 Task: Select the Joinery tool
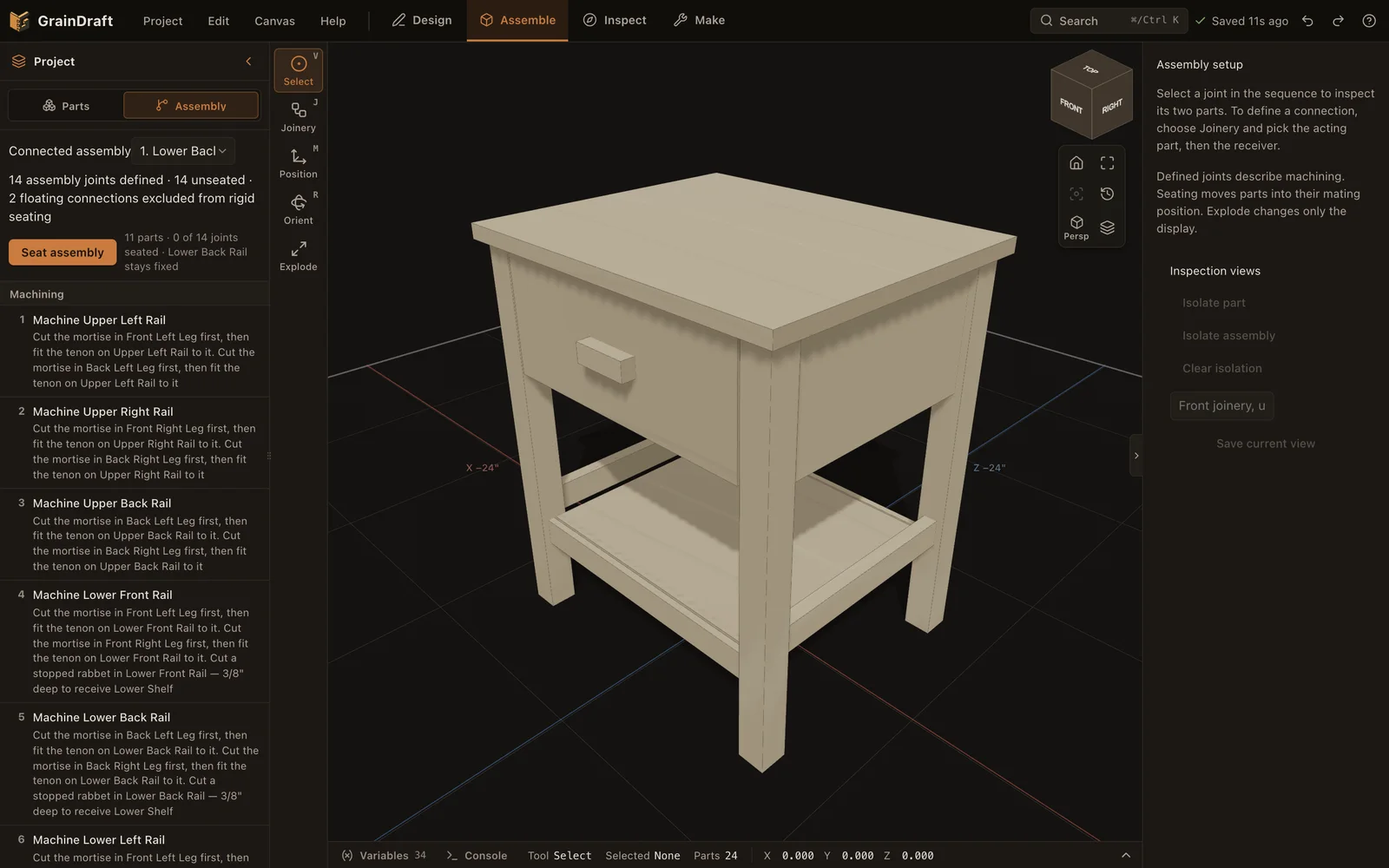[299, 116]
